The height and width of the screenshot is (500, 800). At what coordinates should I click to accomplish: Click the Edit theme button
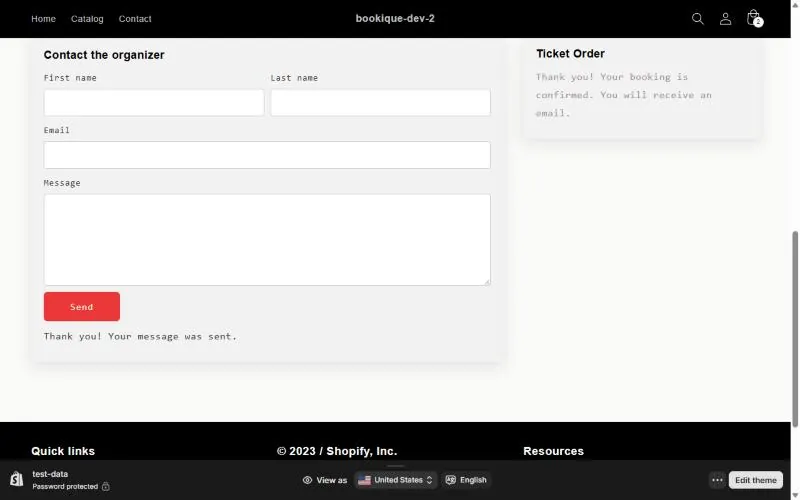756,480
